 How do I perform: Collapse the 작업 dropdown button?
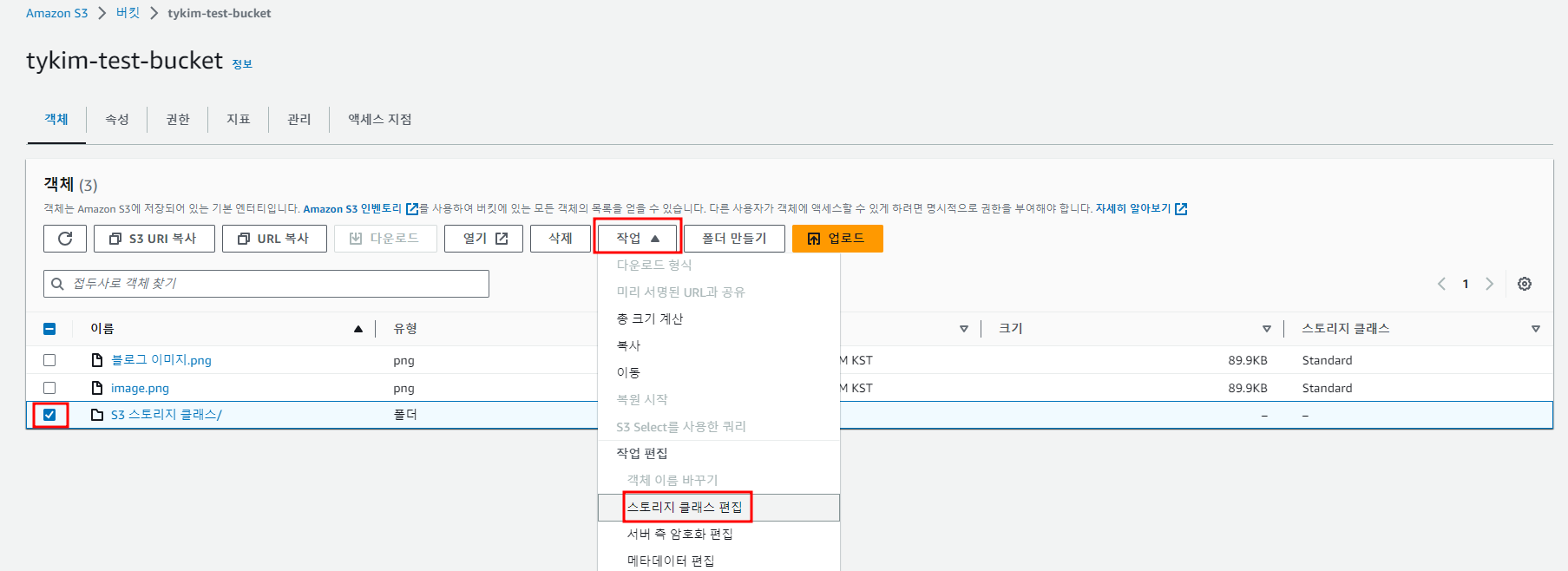pos(638,239)
